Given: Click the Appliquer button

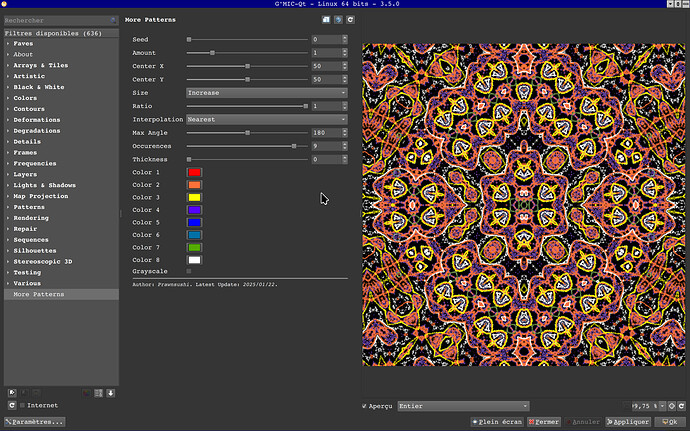Looking at the screenshot, I should (x=628, y=422).
